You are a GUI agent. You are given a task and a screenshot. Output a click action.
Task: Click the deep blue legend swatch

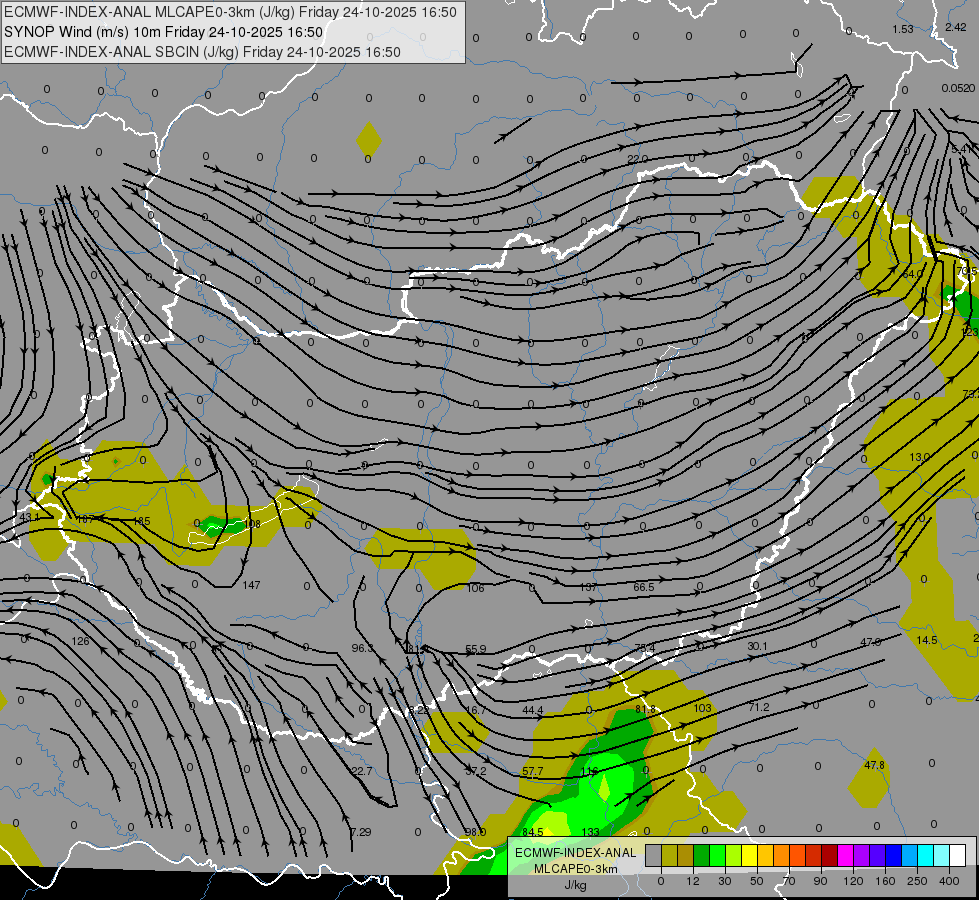[893, 855]
